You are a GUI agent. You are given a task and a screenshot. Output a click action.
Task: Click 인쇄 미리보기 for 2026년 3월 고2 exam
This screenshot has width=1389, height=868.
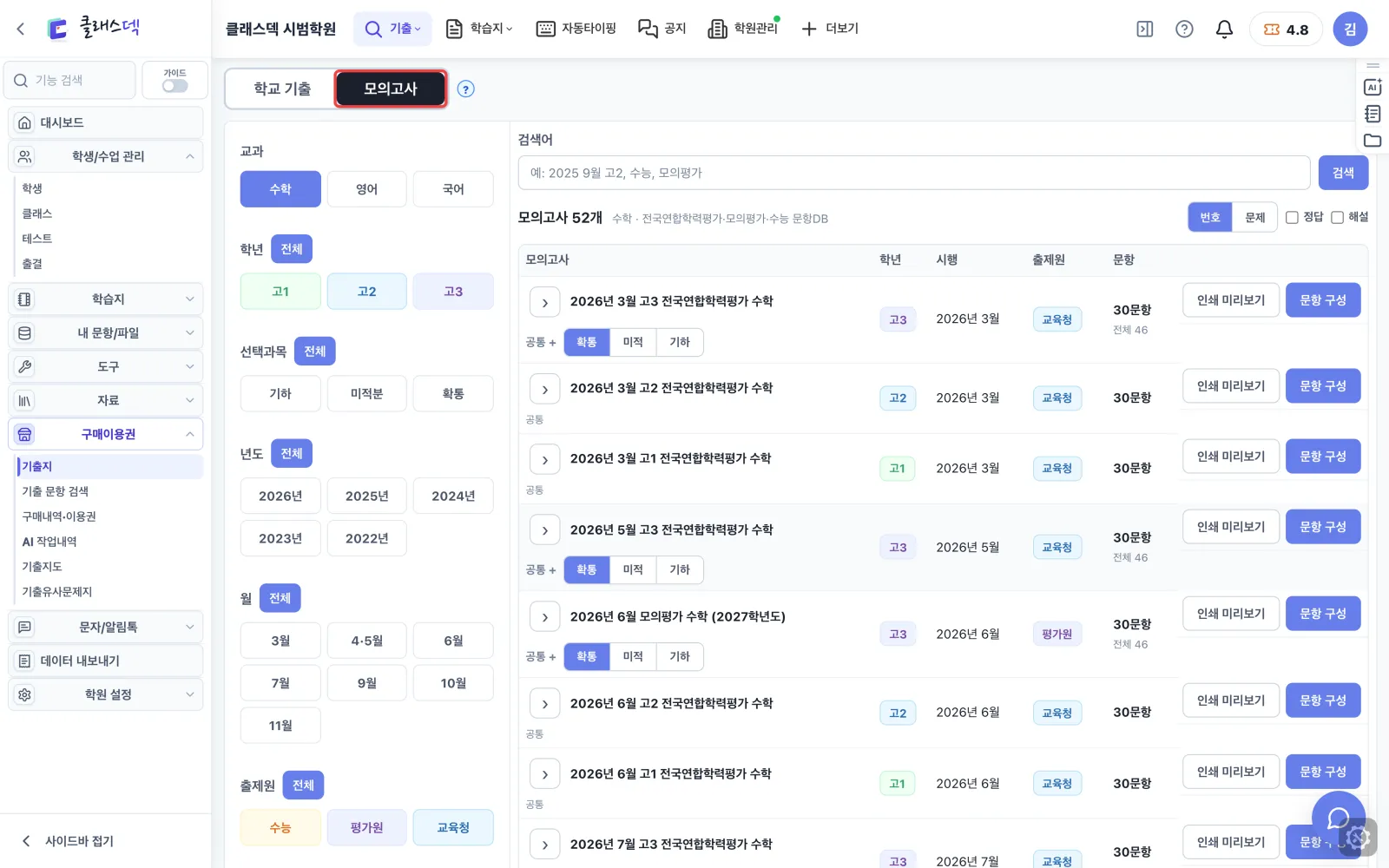tap(1231, 386)
